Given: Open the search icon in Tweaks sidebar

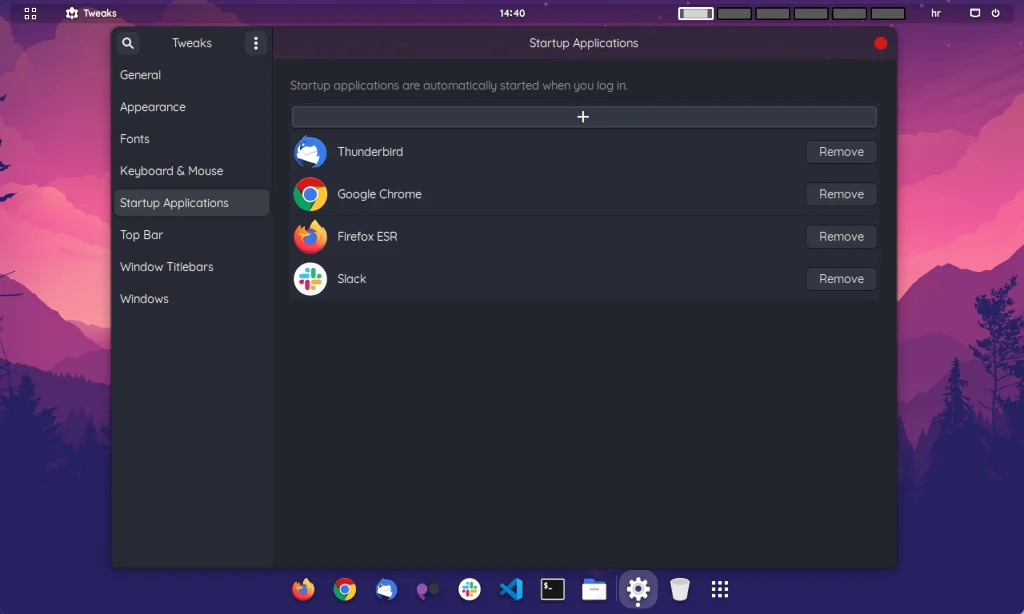Looking at the screenshot, I should point(128,43).
